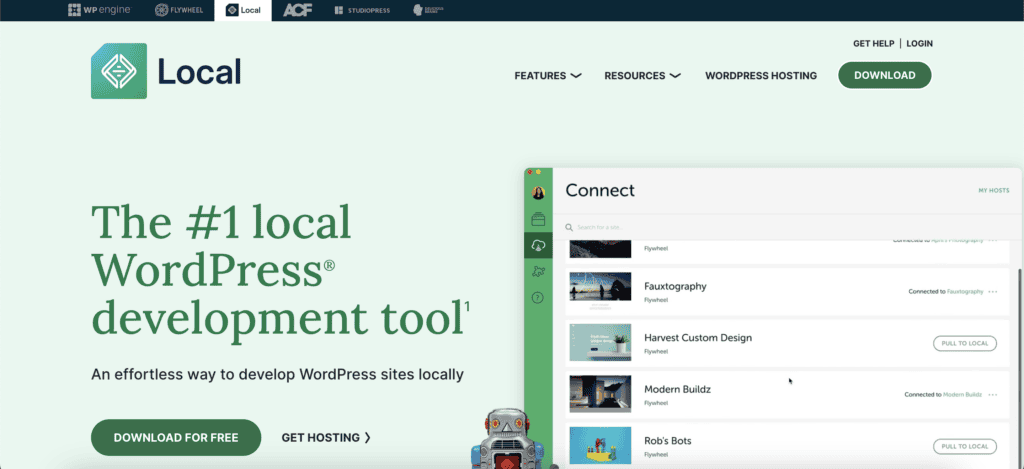Click the DOWNLOAD button in header
The width and height of the screenshot is (1024, 469).
click(x=884, y=75)
